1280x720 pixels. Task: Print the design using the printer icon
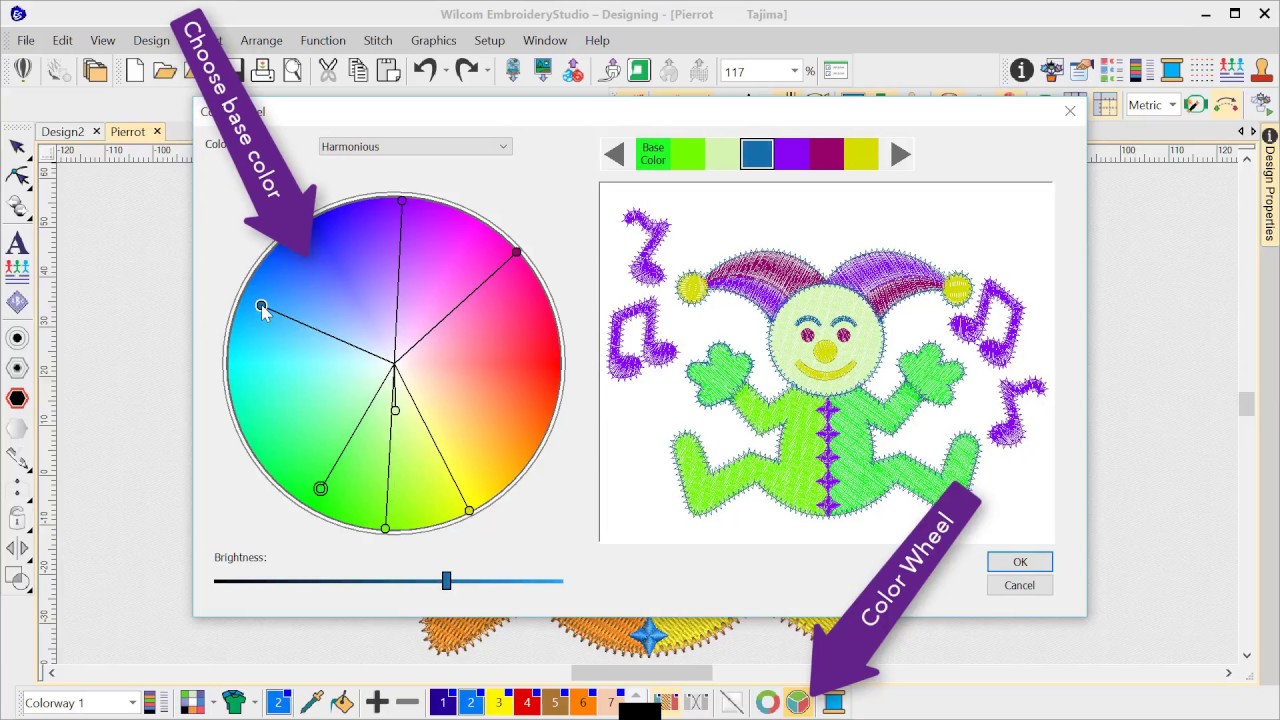click(263, 70)
